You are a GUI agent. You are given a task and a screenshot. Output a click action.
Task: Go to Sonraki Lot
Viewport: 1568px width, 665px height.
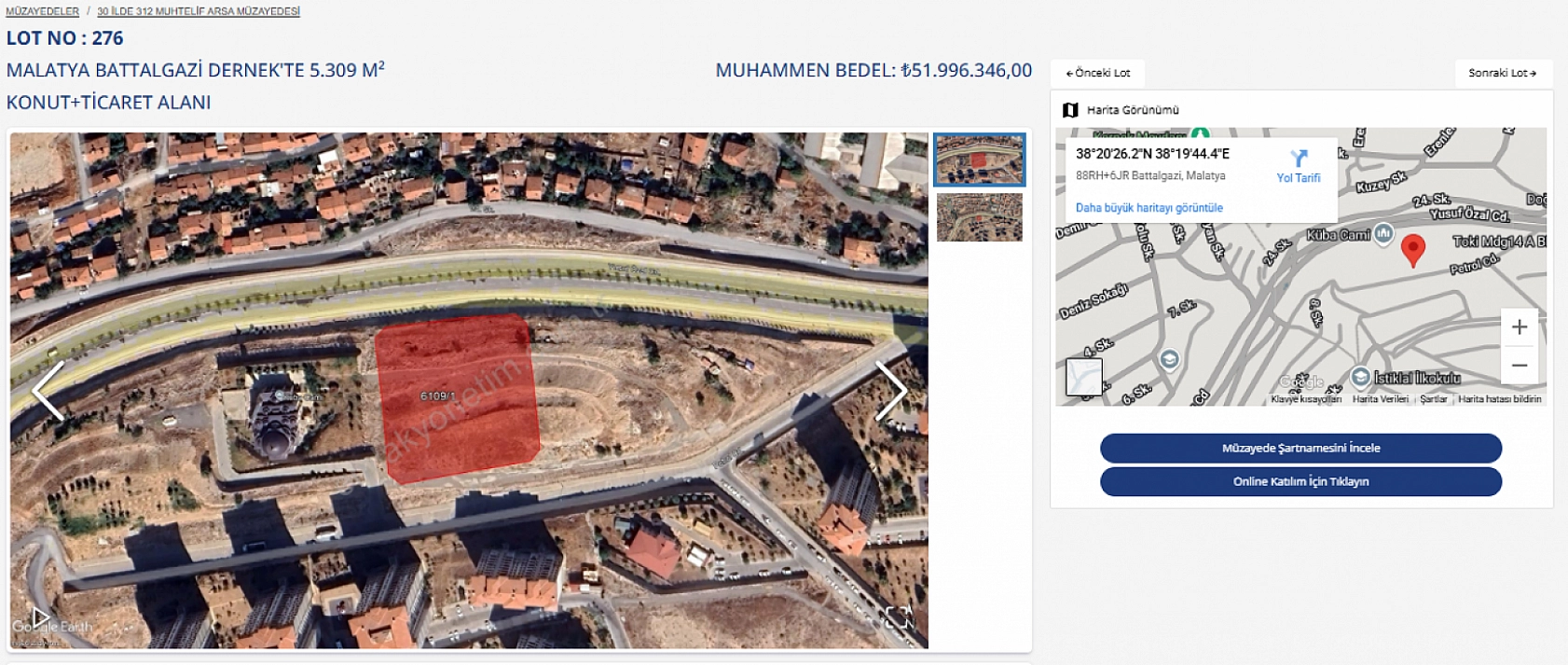(1502, 73)
